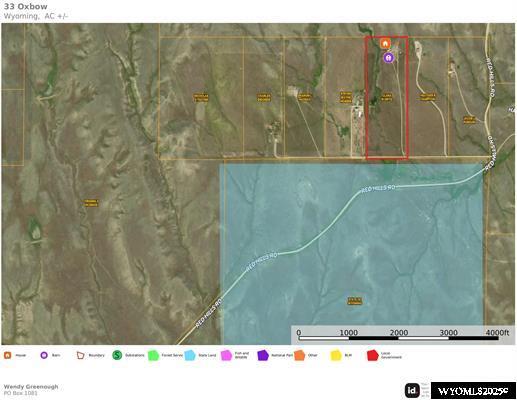Select the Barn legend icon
The height and width of the screenshot is (400, 517).
pos(44,355)
